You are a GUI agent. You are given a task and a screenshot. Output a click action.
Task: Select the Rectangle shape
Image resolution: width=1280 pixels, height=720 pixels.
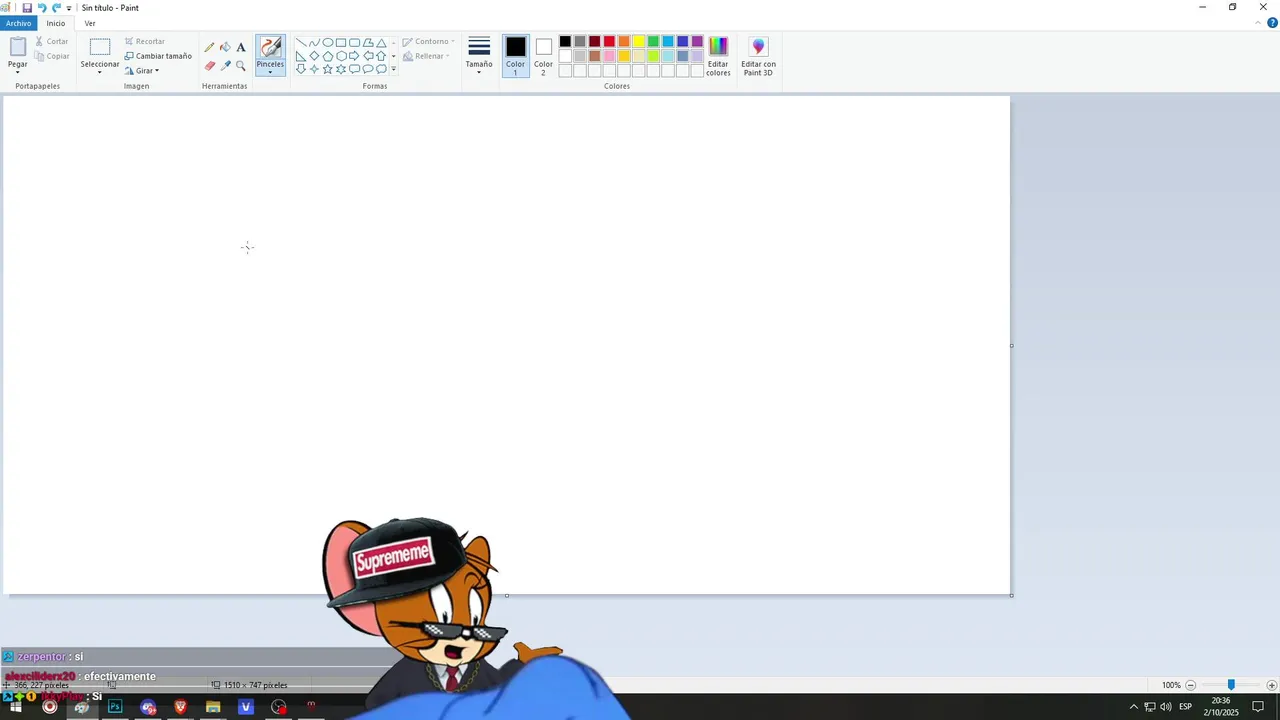click(x=341, y=43)
